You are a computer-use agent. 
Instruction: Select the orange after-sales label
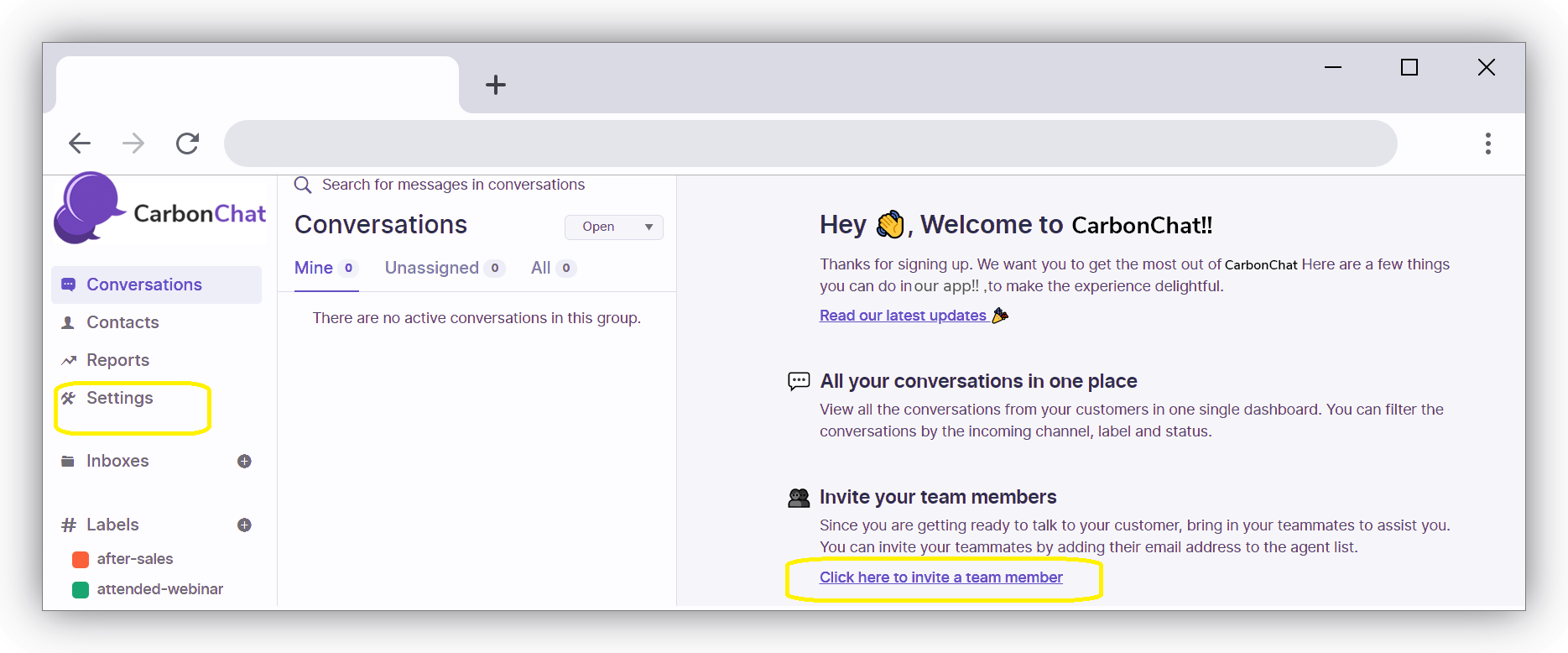coord(134,559)
